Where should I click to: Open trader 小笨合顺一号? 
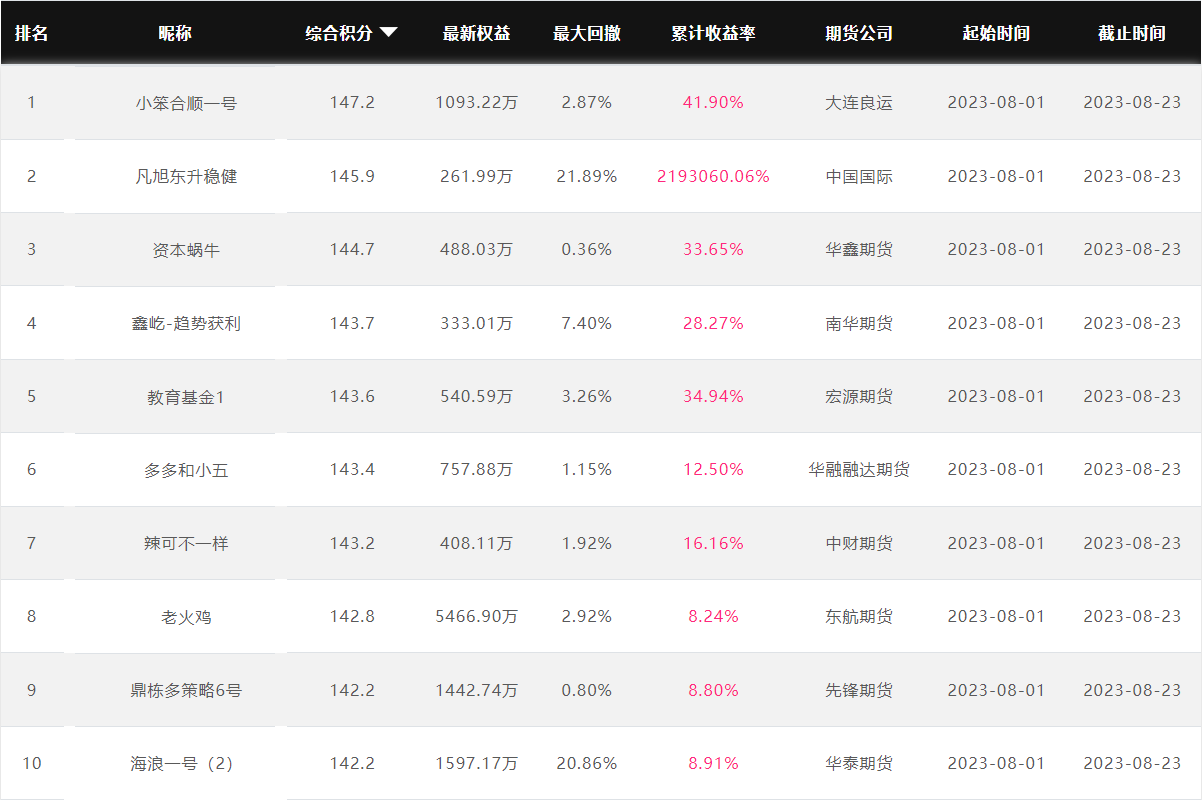click(x=186, y=102)
